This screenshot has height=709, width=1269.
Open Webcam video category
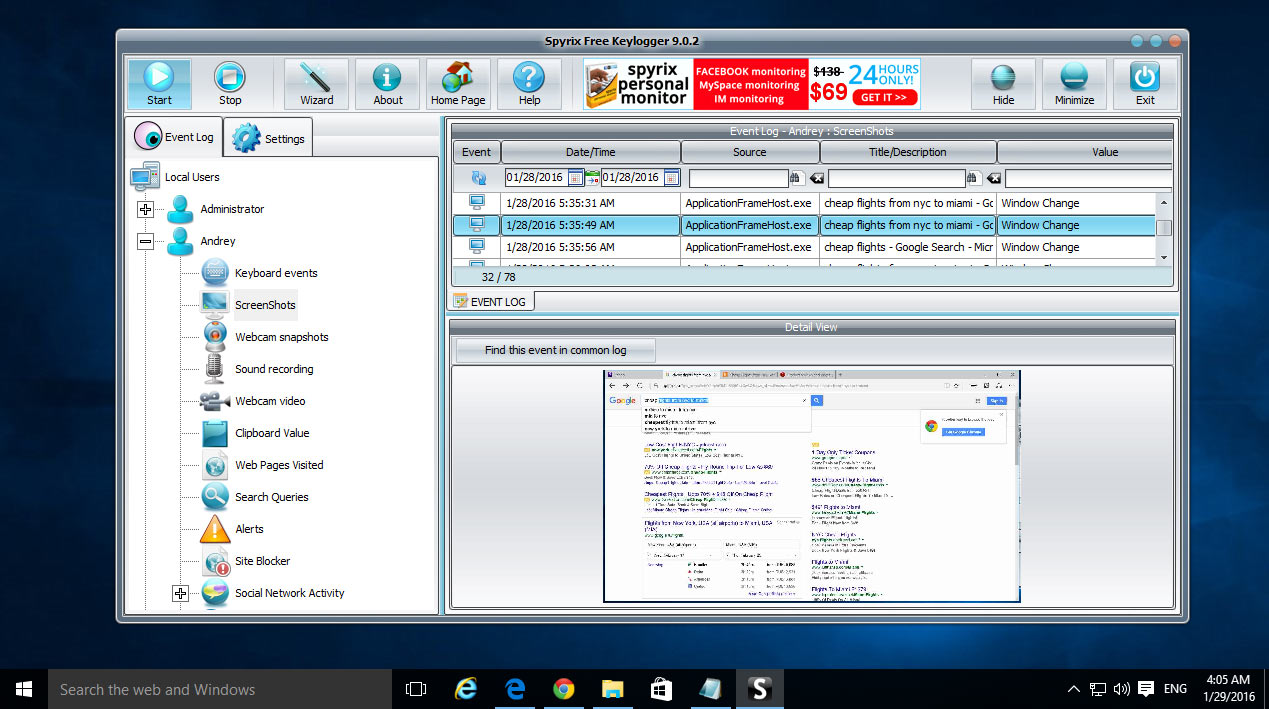point(270,401)
